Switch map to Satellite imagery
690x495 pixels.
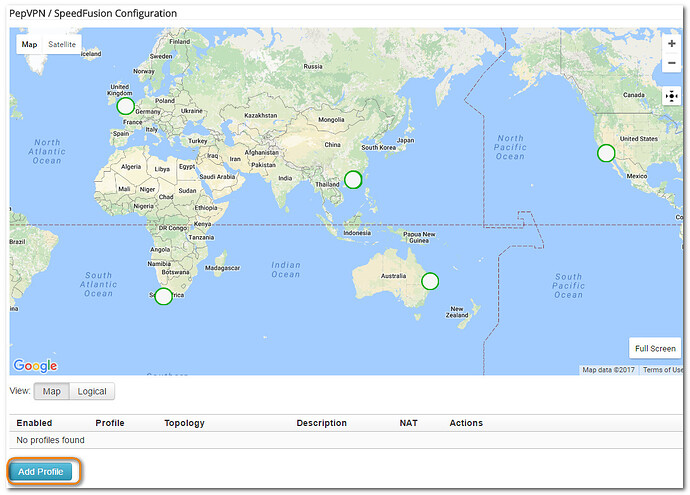[x=62, y=44]
